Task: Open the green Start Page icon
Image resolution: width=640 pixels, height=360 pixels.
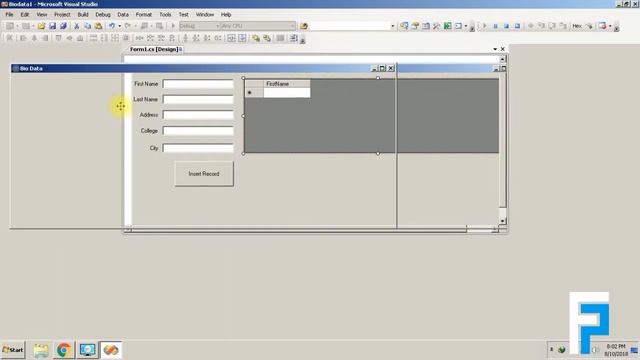Action: coord(447,26)
